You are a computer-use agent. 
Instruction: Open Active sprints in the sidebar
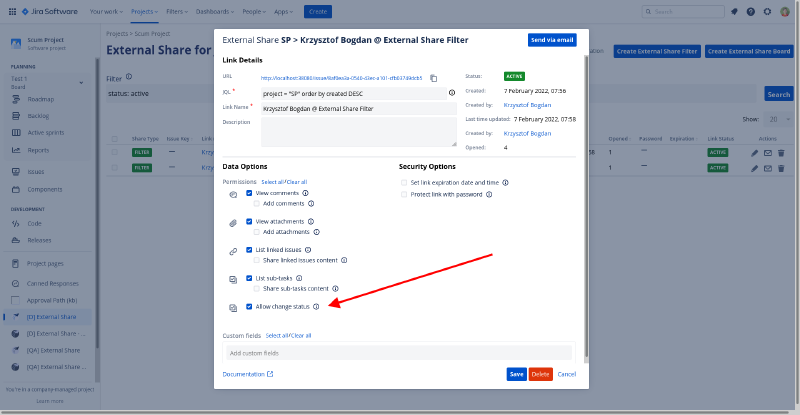point(47,133)
